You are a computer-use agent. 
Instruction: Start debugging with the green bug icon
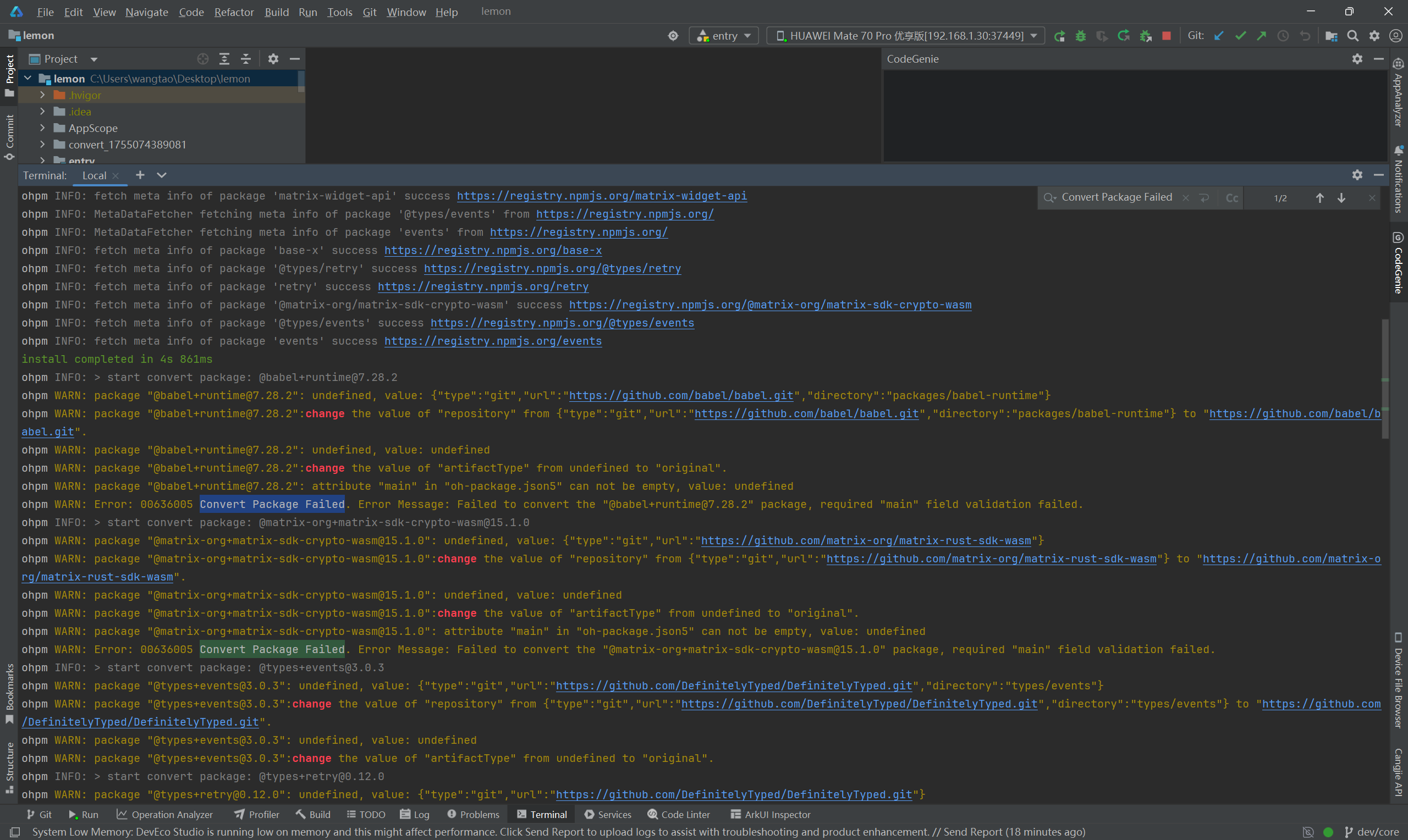[1081, 36]
